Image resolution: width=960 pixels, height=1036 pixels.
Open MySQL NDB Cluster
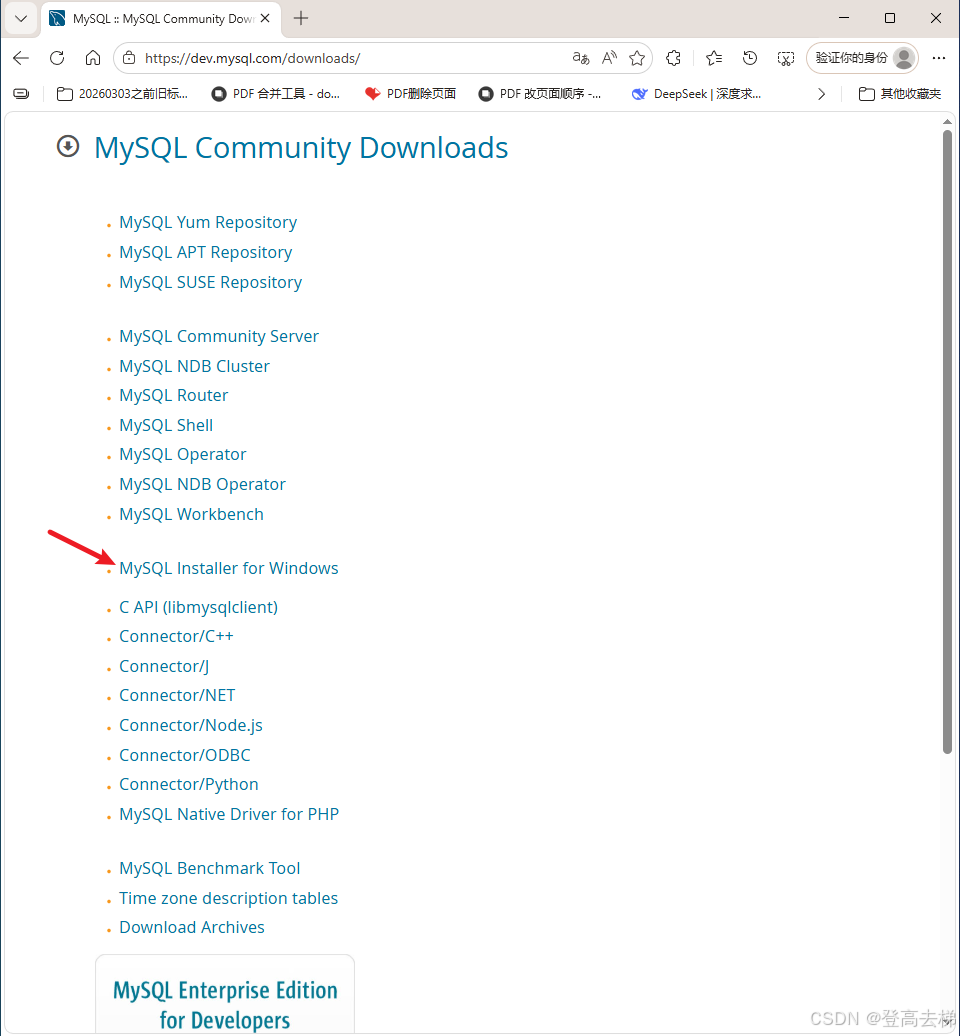point(194,366)
